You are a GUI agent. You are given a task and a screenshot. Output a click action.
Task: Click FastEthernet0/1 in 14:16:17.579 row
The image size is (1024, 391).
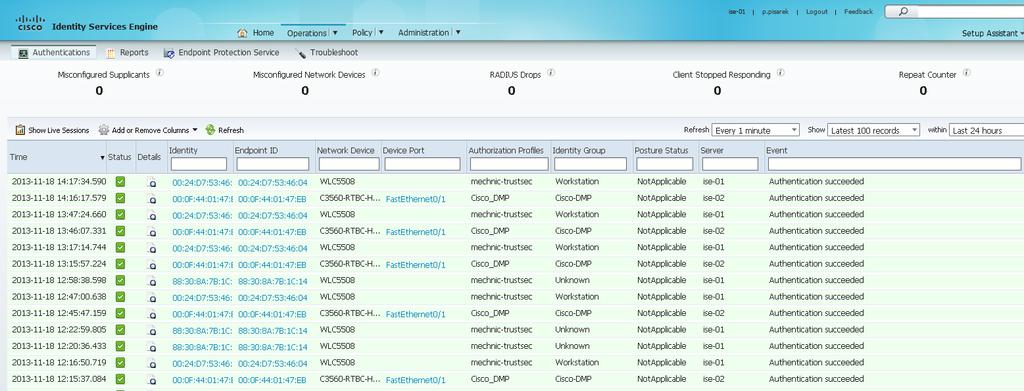(x=415, y=199)
